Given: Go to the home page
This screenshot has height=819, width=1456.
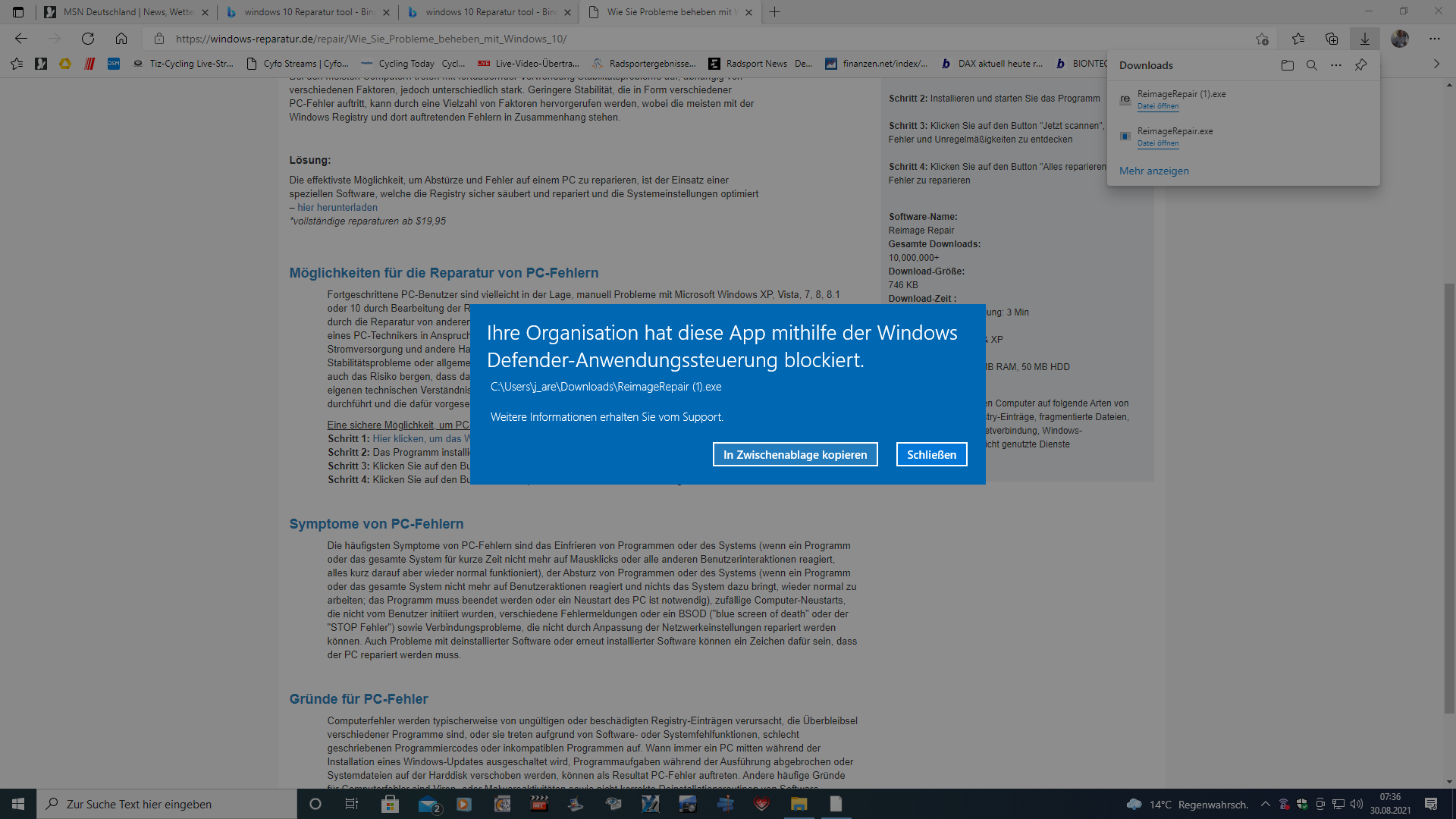Looking at the screenshot, I should [121, 39].
